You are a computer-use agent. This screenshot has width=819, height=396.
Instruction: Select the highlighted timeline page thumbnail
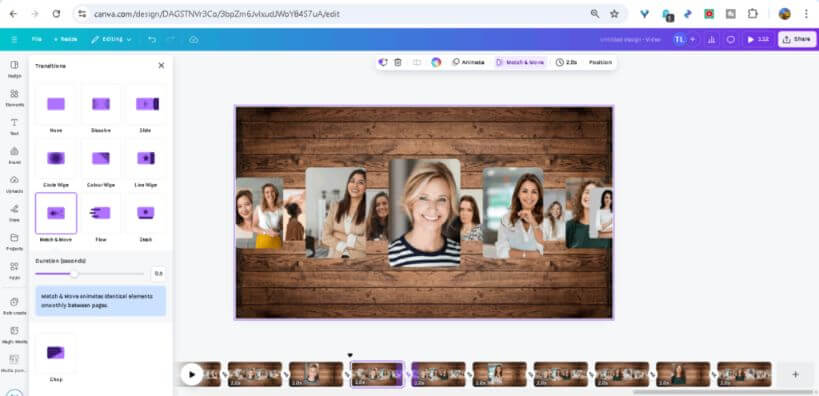click(x=377, y=374)
